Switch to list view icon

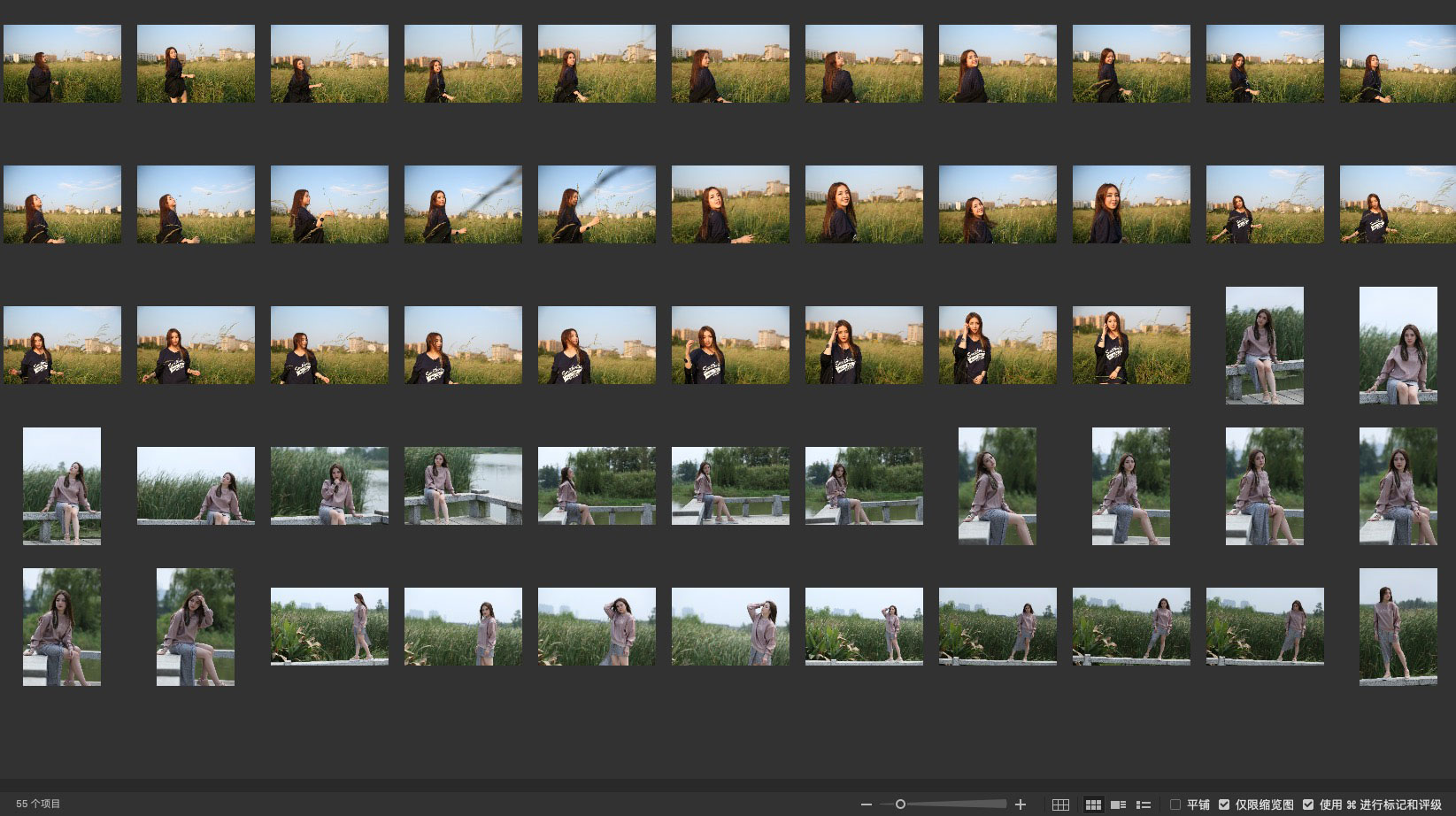pyautogui.click(x=1143, y=804)
